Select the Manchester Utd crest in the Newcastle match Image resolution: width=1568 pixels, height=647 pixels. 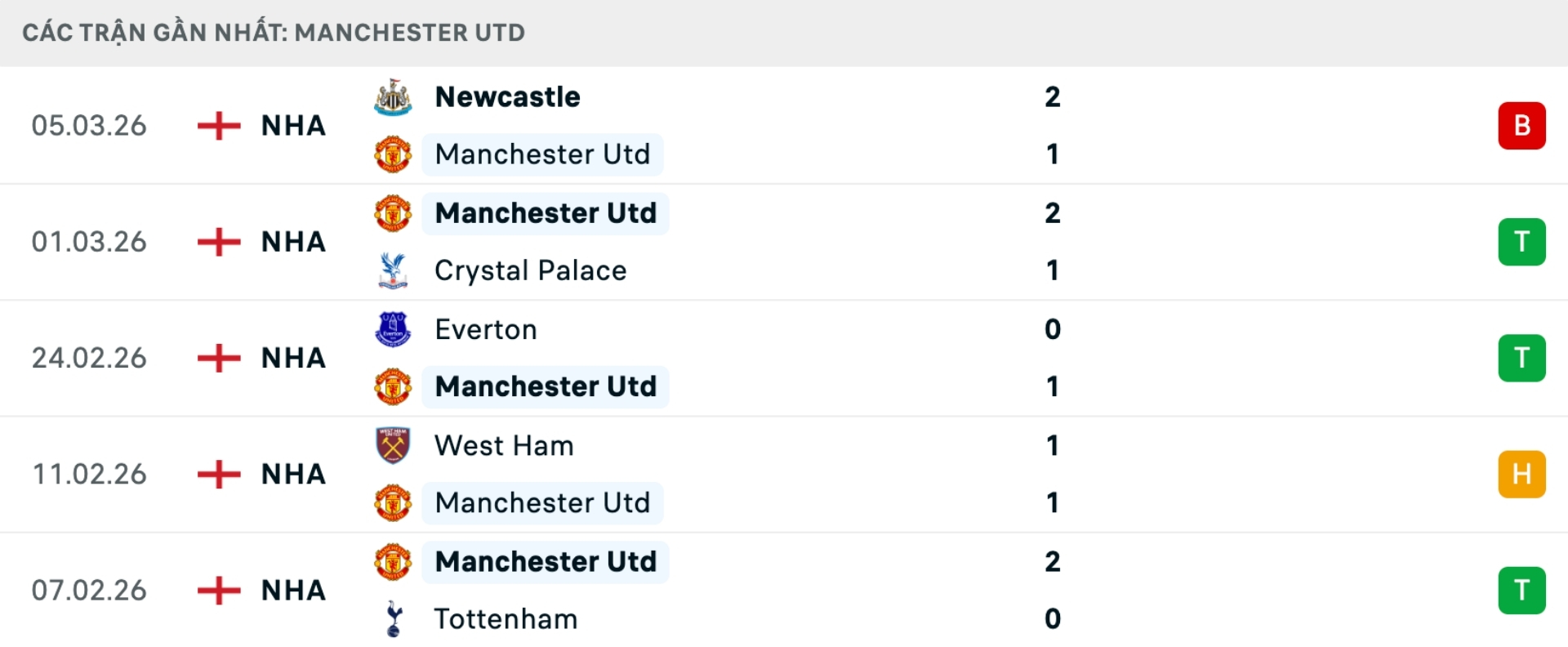(x=393, y=154)
